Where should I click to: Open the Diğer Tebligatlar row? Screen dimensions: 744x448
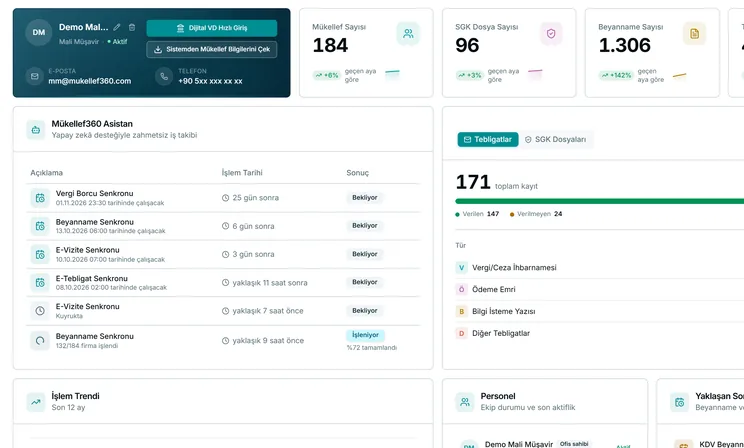click(x=600, y=333)
